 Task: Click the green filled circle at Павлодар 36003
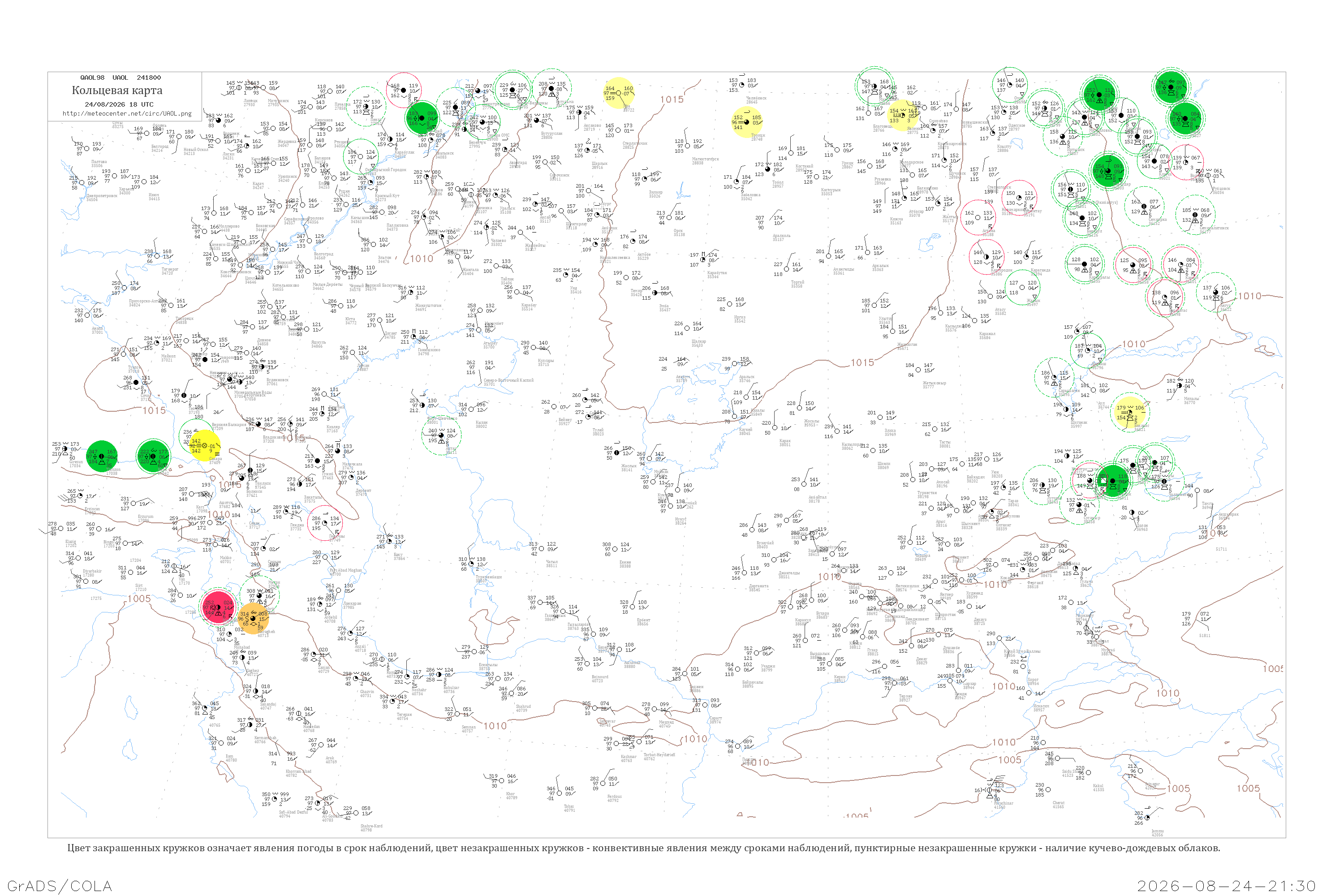tap(1107, 171)
